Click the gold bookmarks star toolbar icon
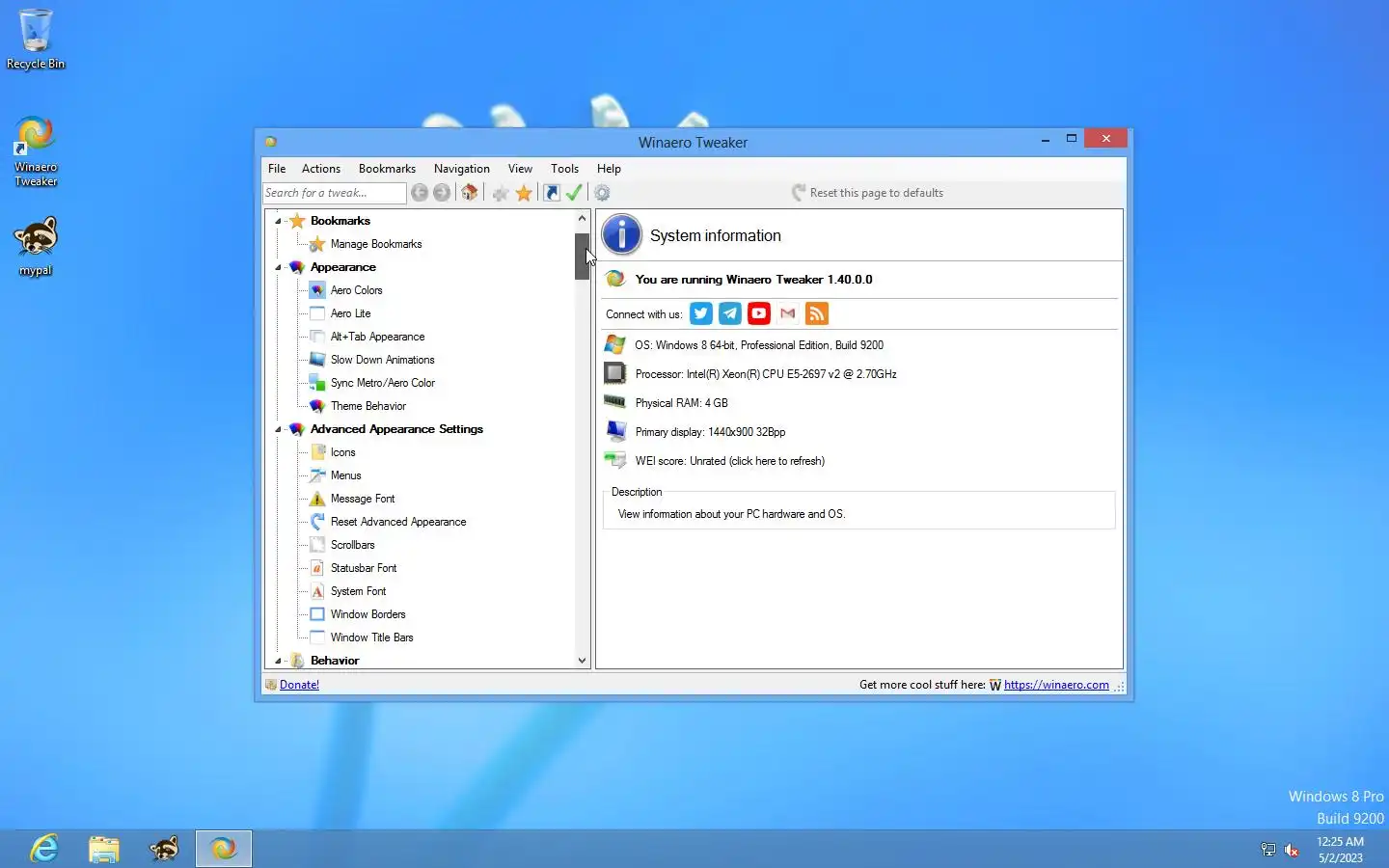The height and width of the screenshot is (868, 1389). [524, 193]
